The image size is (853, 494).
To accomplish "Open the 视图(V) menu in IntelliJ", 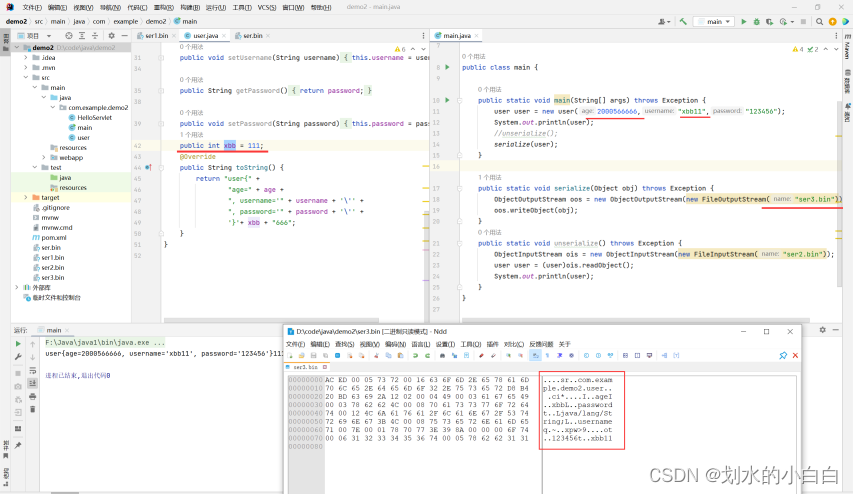I will point(83,7).
